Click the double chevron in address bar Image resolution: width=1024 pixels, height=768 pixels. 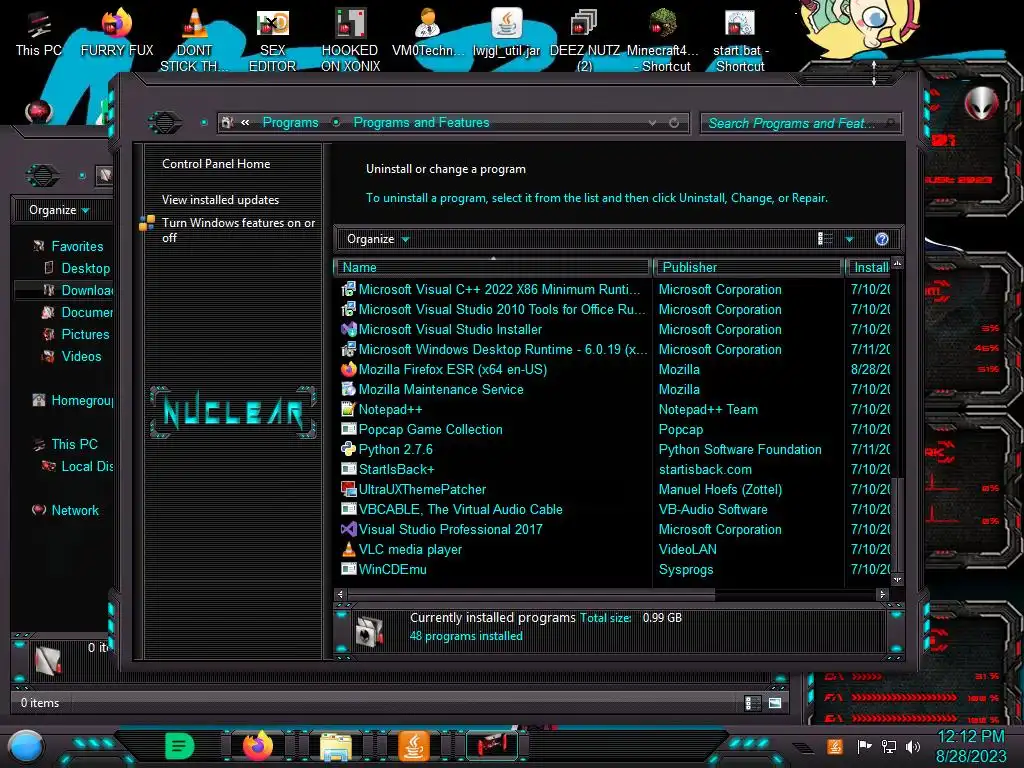pyautogui.click(x=245, y=122)
